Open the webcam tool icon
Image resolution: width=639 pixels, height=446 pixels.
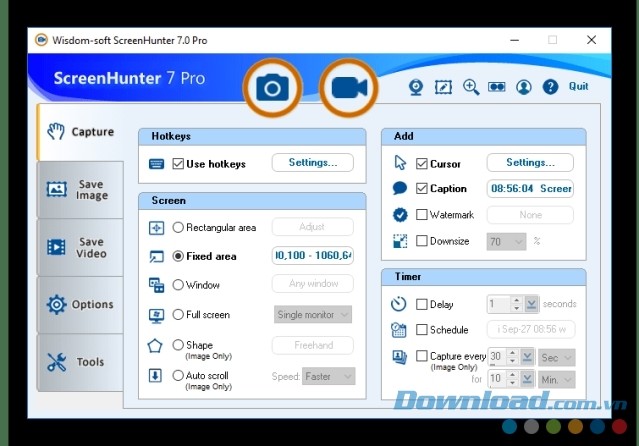416,87
